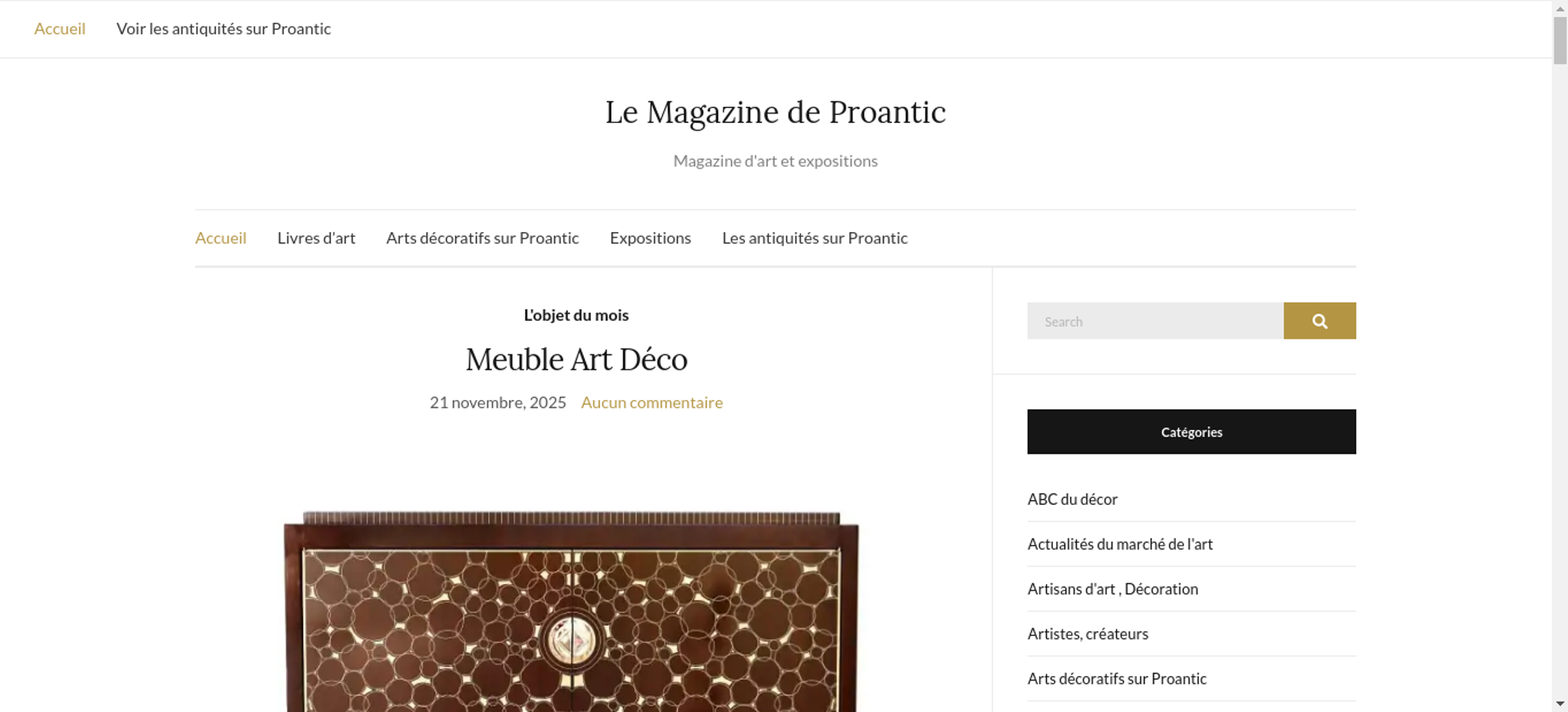Open the L'objet du mois category
Viewport: 1568px width, 712px height.
click(x=576, y=315)
